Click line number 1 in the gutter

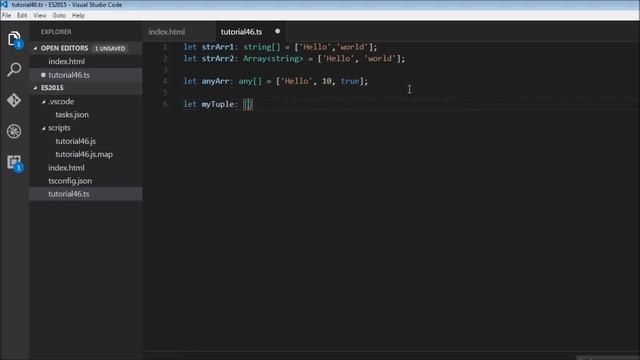(x=165, y=47)
